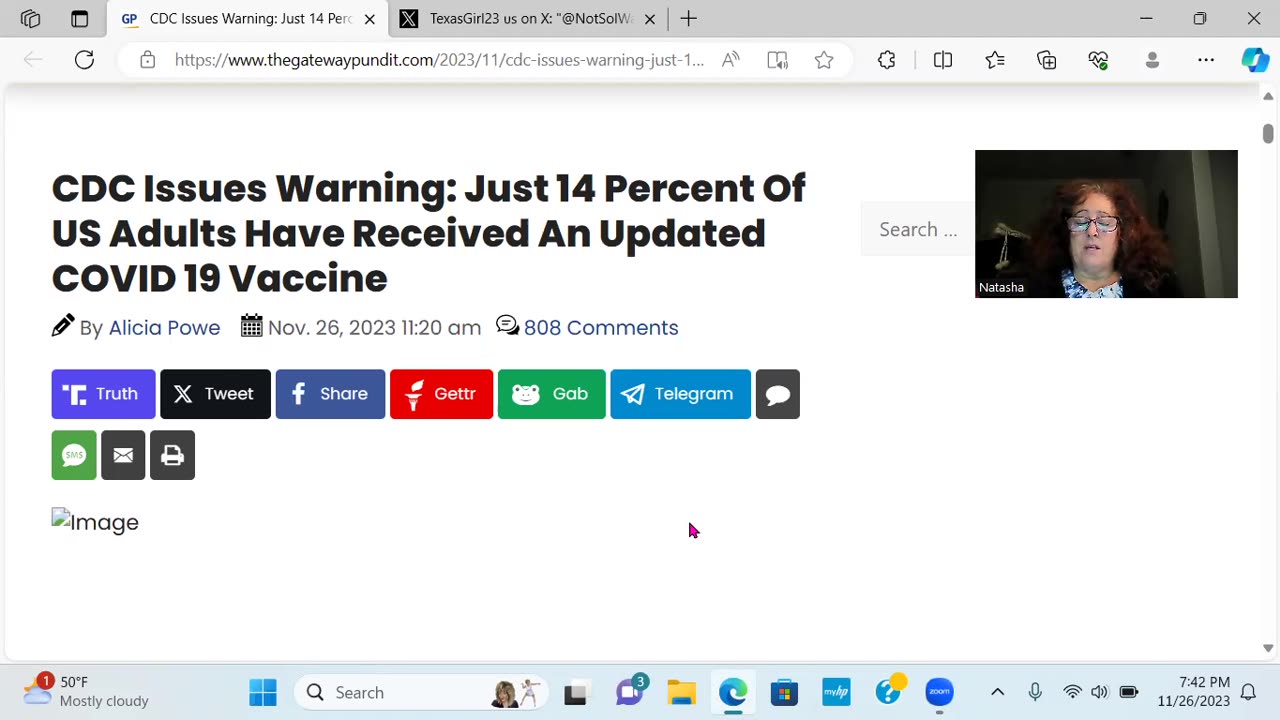Open File Explorer from taskbar
The image size is (1280, 720).
[x=681, y=692]
